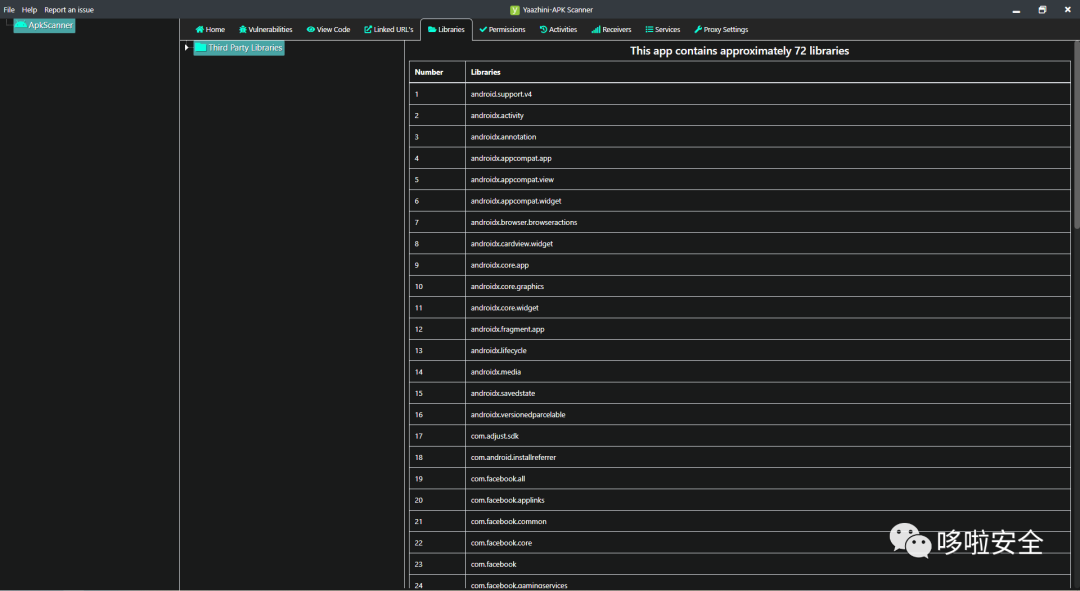This screenshot has height=591, width=1080.
Task: Select the Libraries tab
Action: click(446, 30)
